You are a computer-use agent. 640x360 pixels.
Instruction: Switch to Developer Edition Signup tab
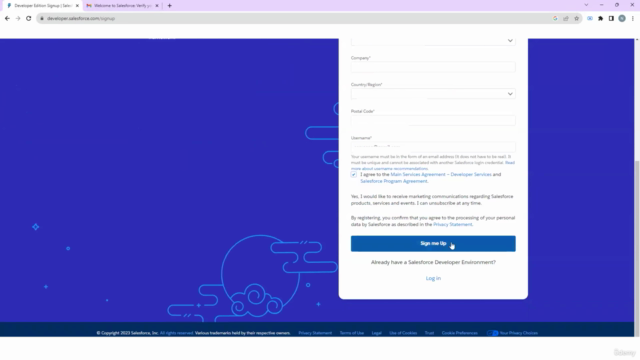(x=43, y=6)
